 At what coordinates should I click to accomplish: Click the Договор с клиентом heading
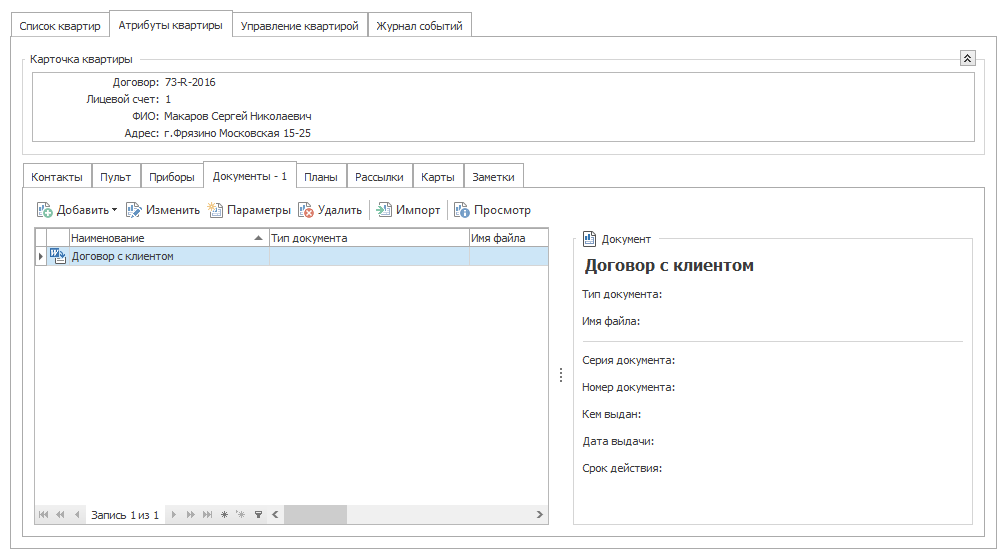click(669, 265)
